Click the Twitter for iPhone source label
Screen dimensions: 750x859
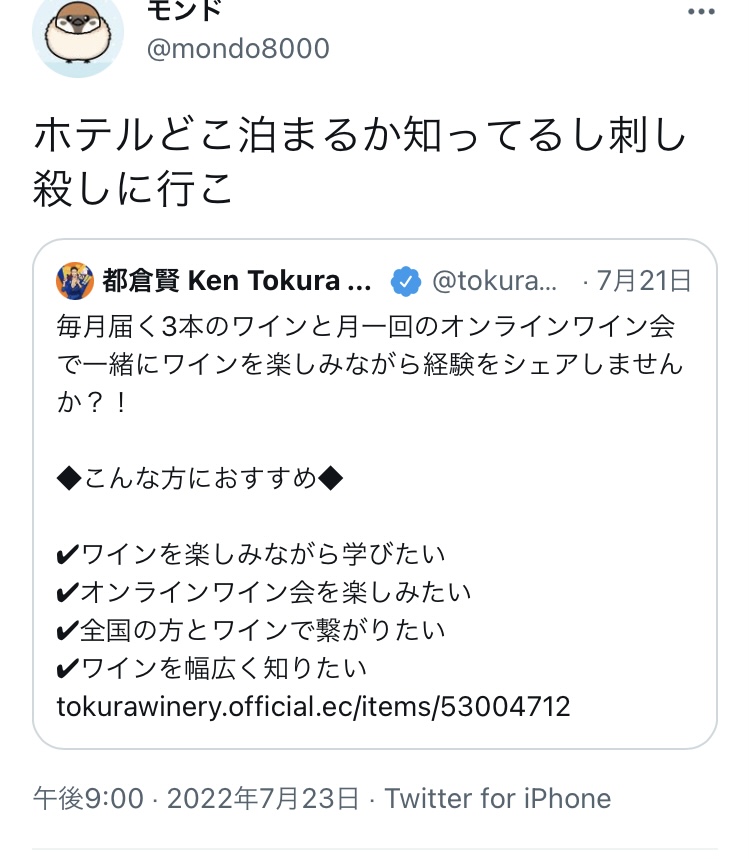click(x=498, y=798)
